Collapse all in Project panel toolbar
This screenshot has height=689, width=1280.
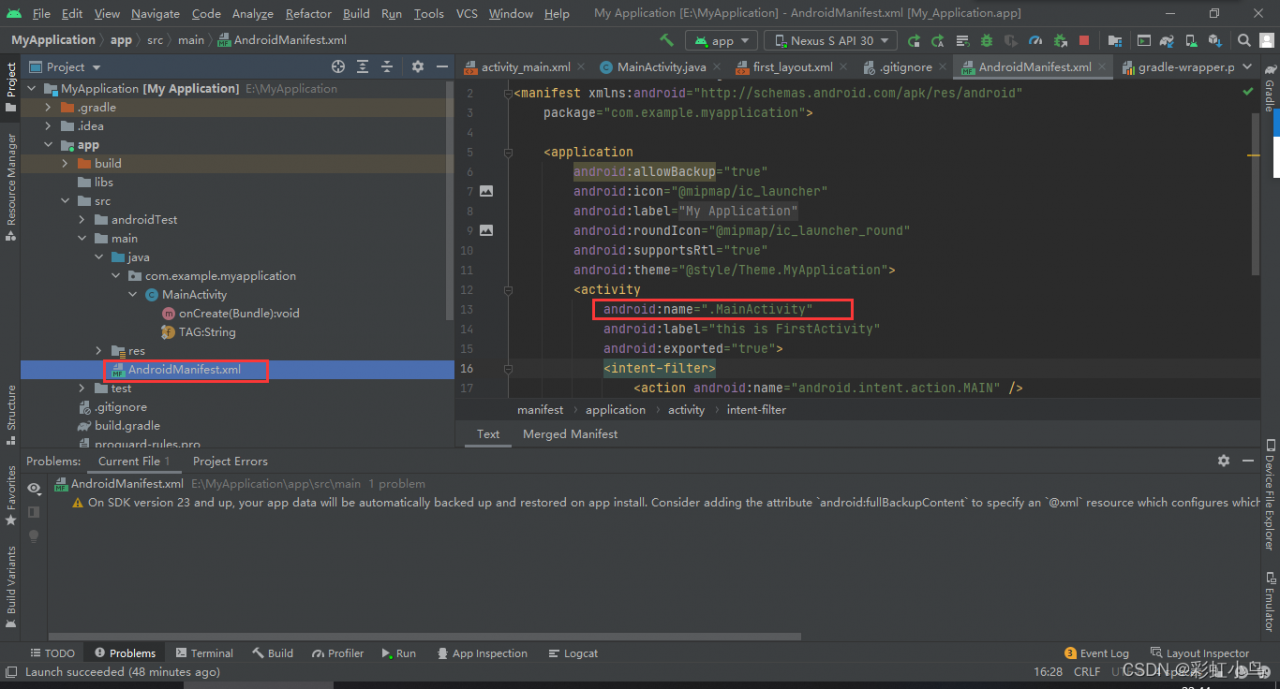[388, 67]
